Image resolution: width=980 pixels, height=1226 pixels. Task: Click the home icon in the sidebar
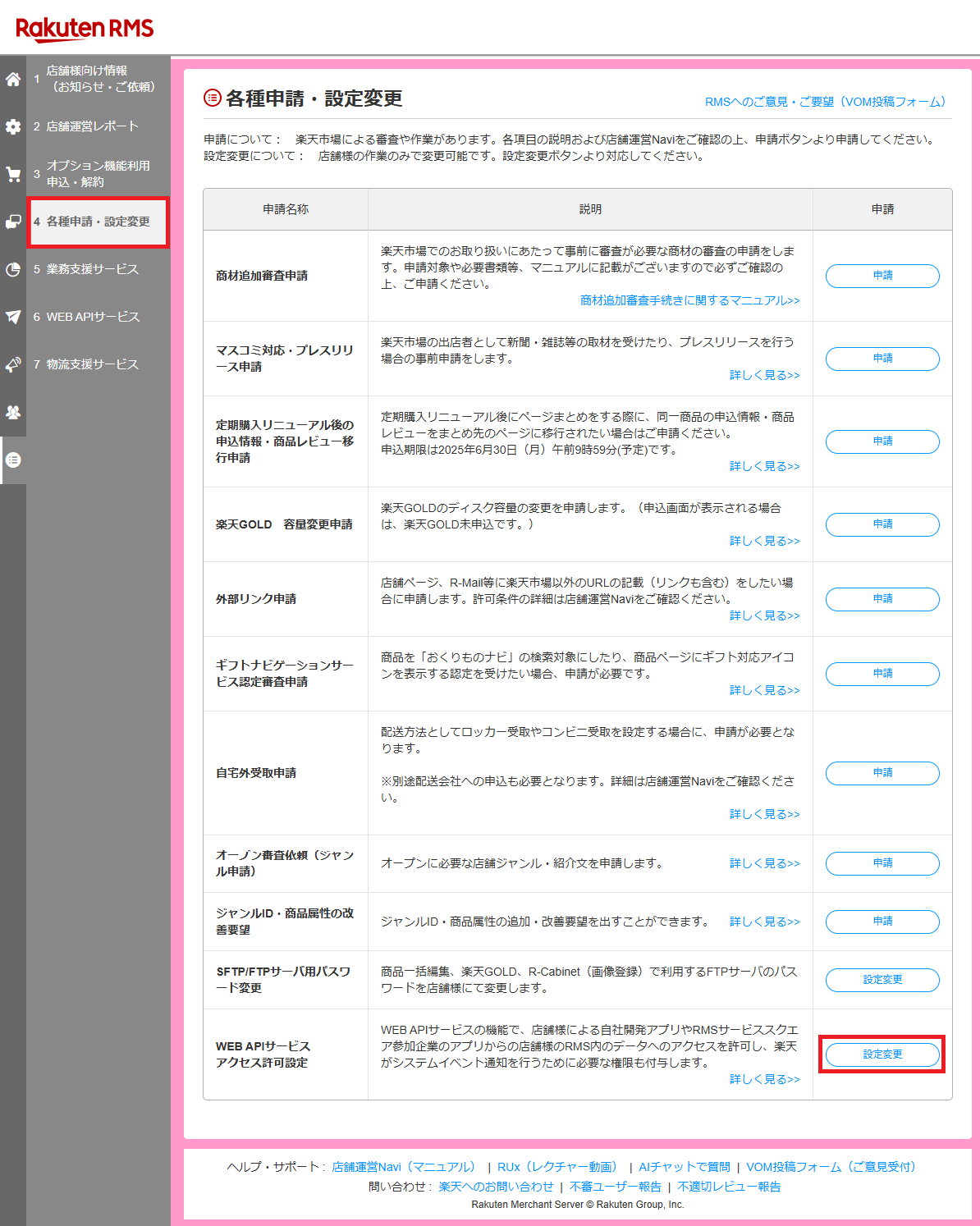pyautogui.click(x=13, y=80)
